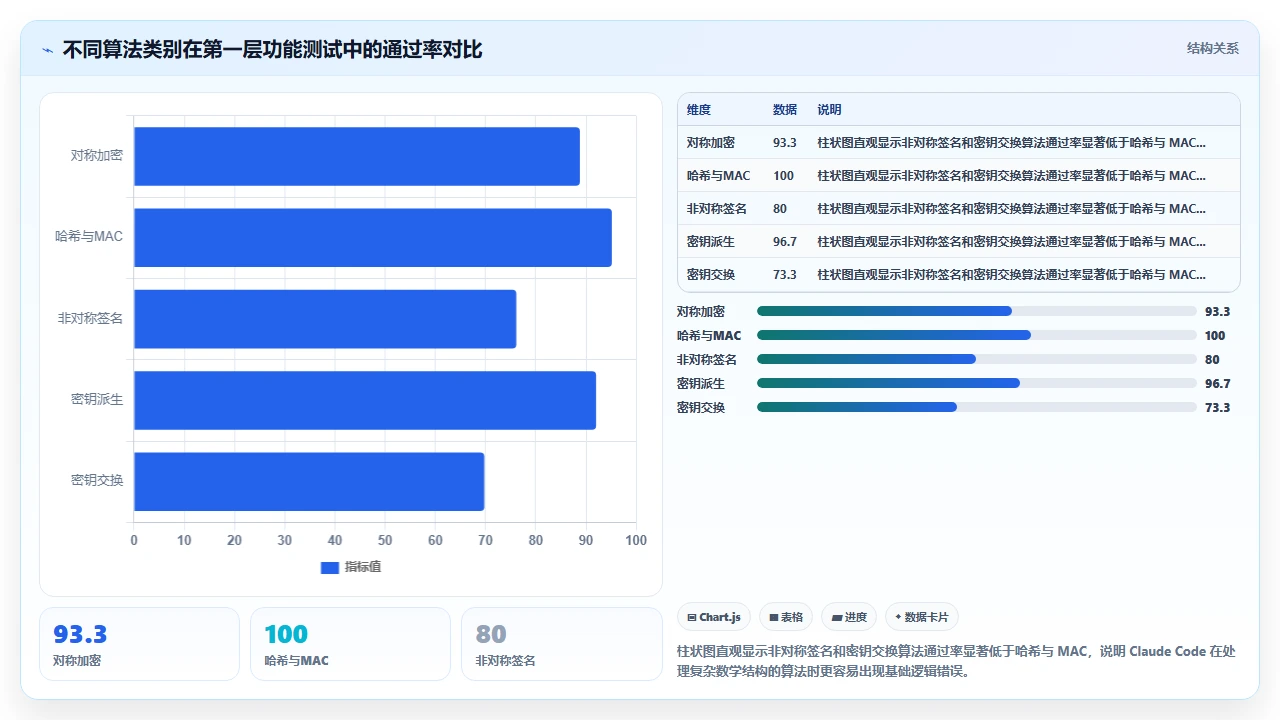Select the 进度 tag chip
The image size is (1280, 720).
tap(849, 617)
